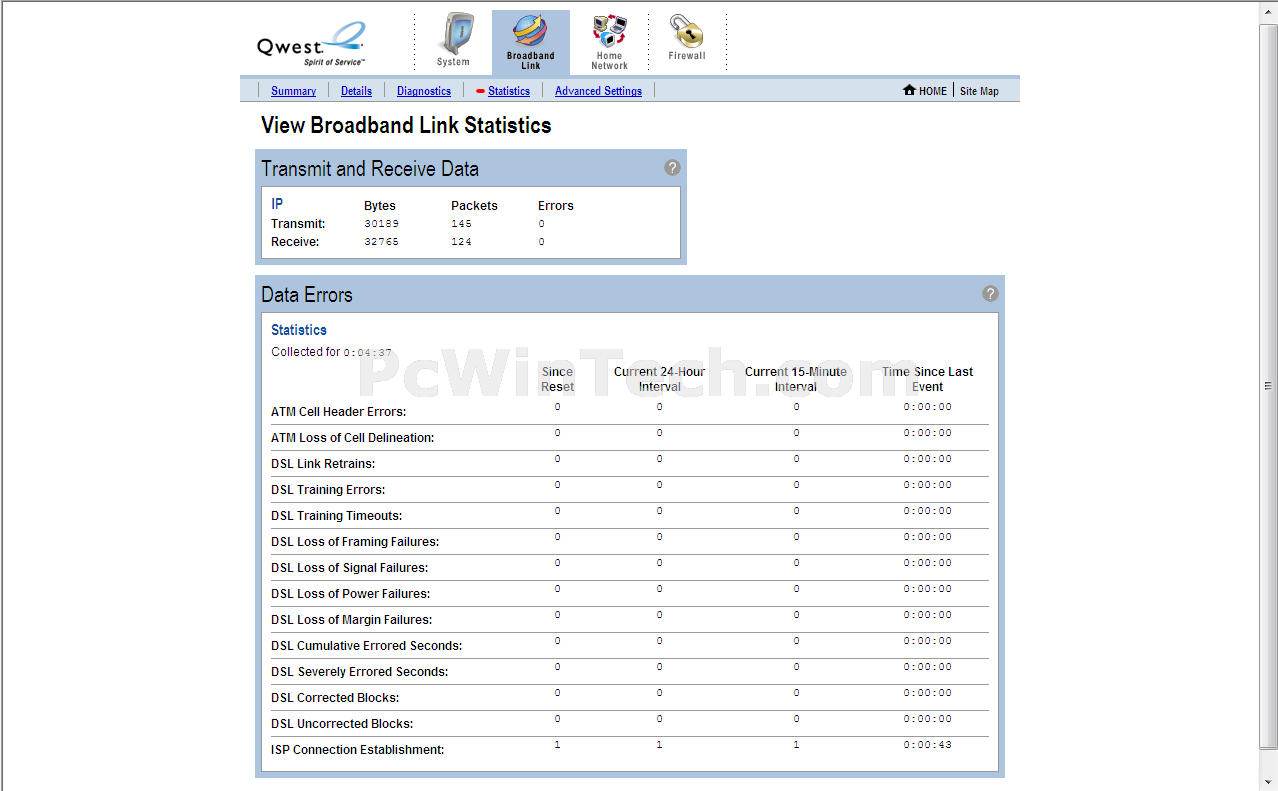Open help for Transmit and Receive Data
The width and height of the screenshot is (1278, 791).
(672, 167)
